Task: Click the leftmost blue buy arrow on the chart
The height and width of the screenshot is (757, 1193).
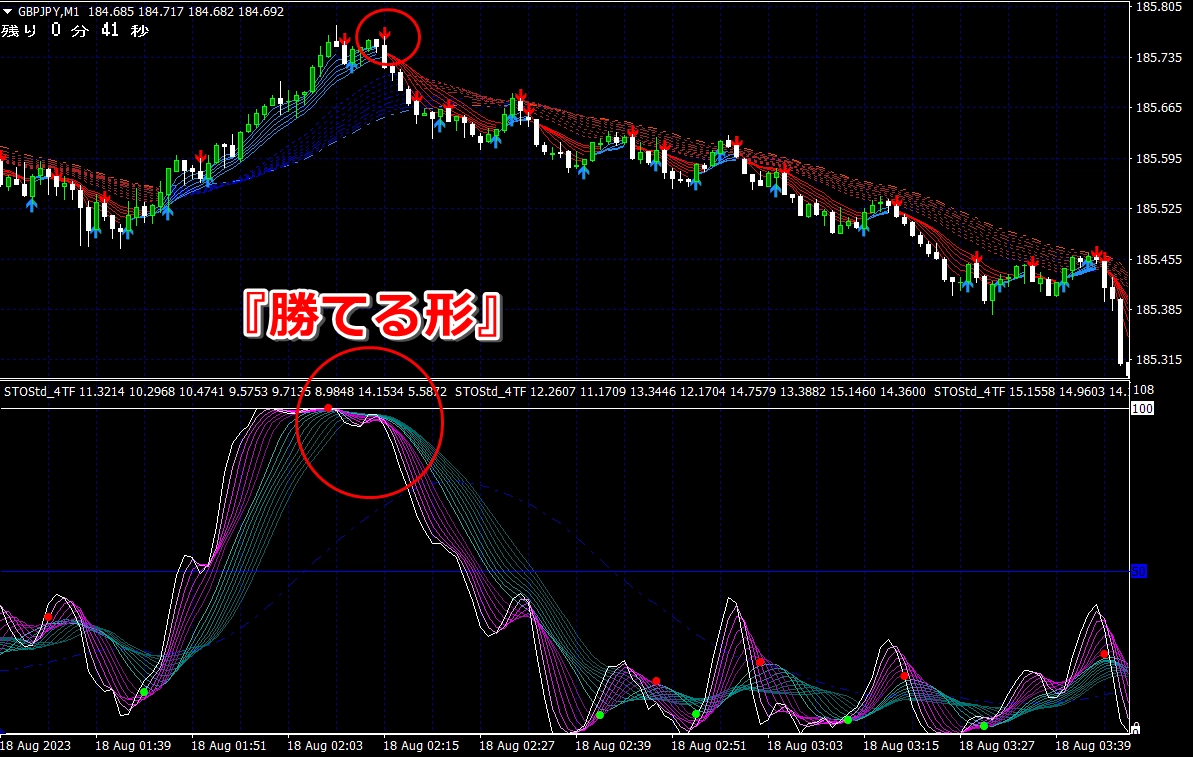Action: click(x=31, y=204)
